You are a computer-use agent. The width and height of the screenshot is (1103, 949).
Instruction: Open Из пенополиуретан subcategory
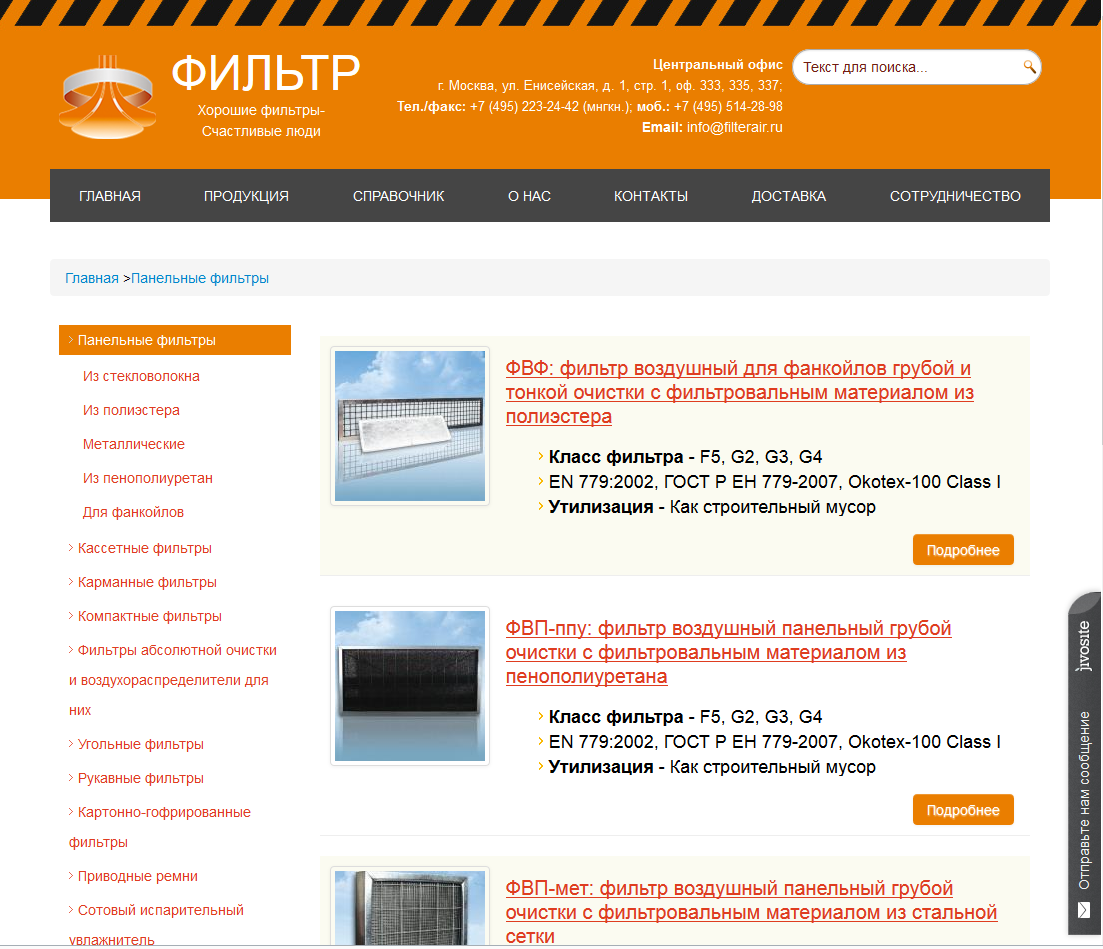coord(148,478)
